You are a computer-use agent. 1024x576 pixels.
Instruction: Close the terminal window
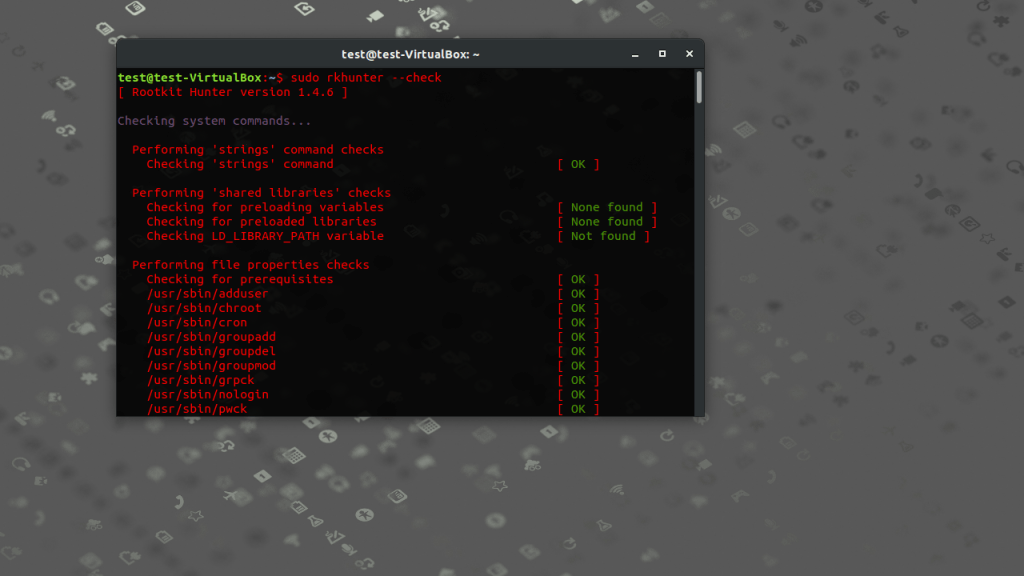point(689,54)
